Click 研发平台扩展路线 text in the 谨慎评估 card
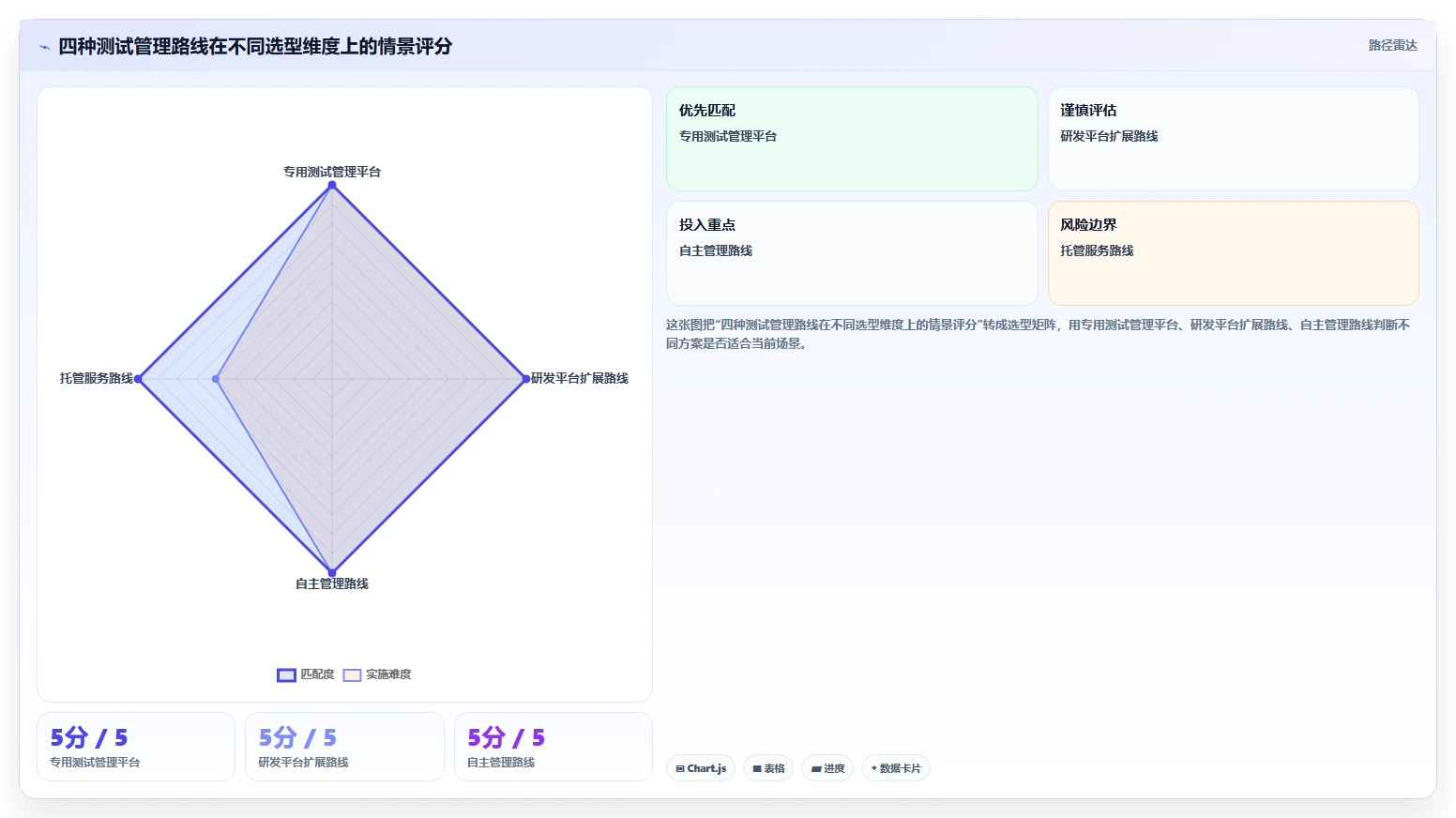Viewport: 1456px width, 818px height. tap(1109, 136)
